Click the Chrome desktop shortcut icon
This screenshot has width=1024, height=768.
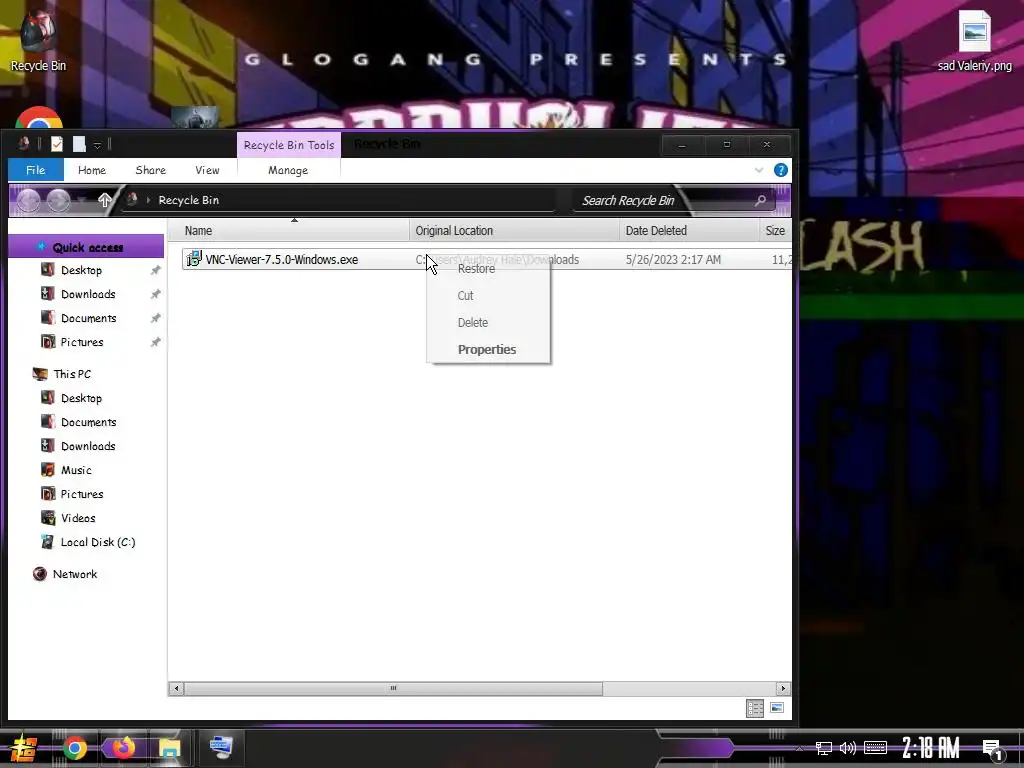coord(39,119)
